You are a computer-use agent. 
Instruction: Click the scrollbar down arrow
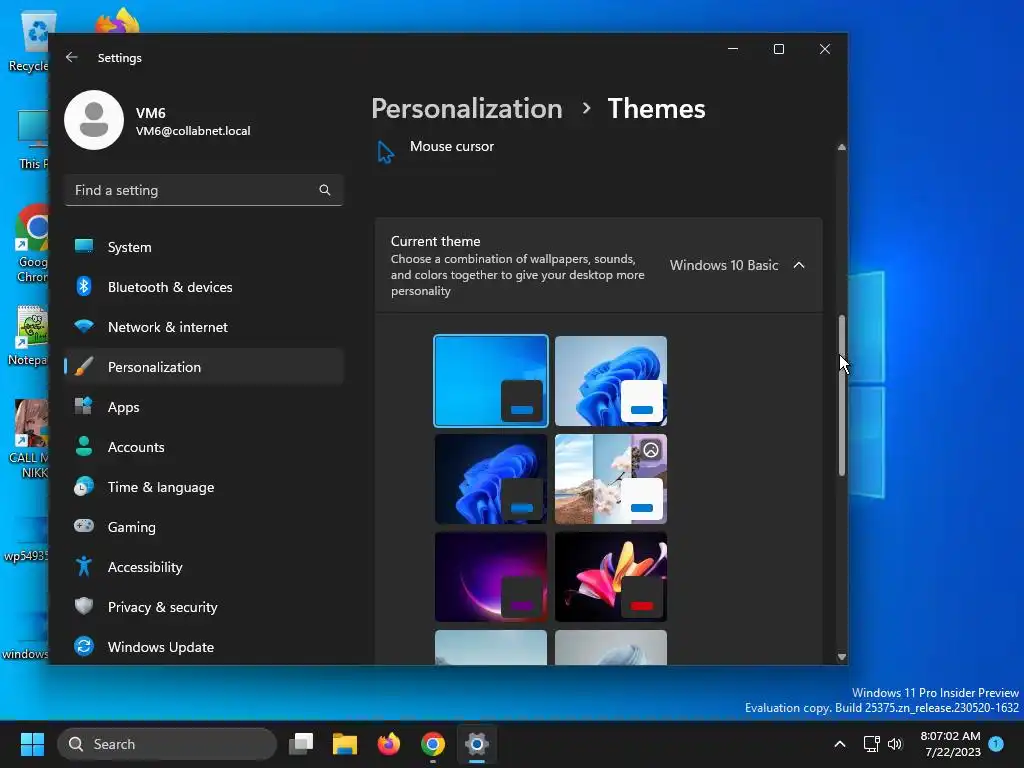[x=842, y=657]
